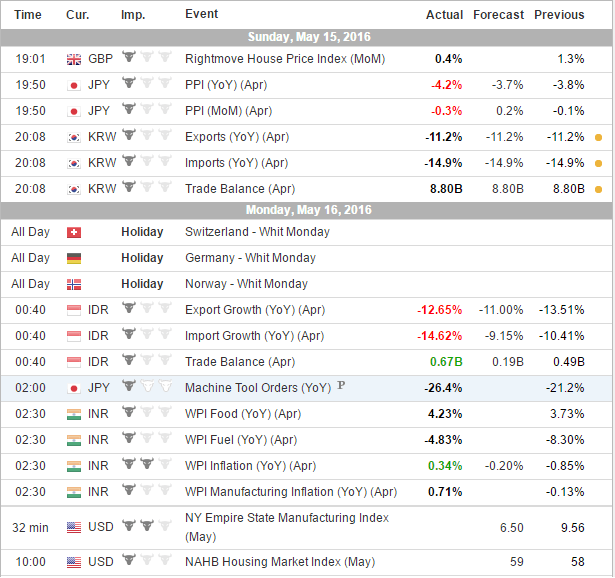Click the Event column header

(202, 14)
